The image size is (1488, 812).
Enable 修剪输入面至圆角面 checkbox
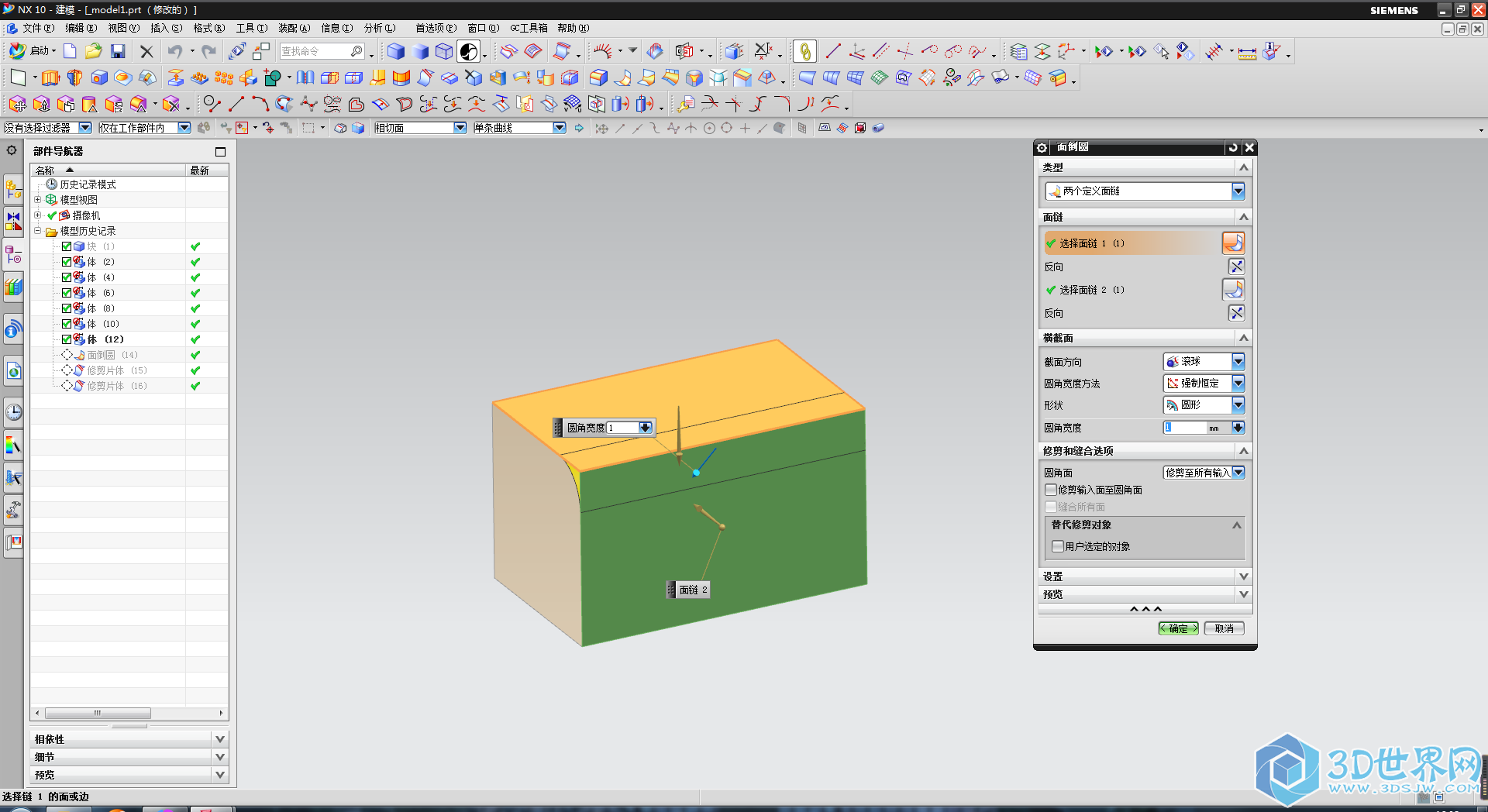1051,490
